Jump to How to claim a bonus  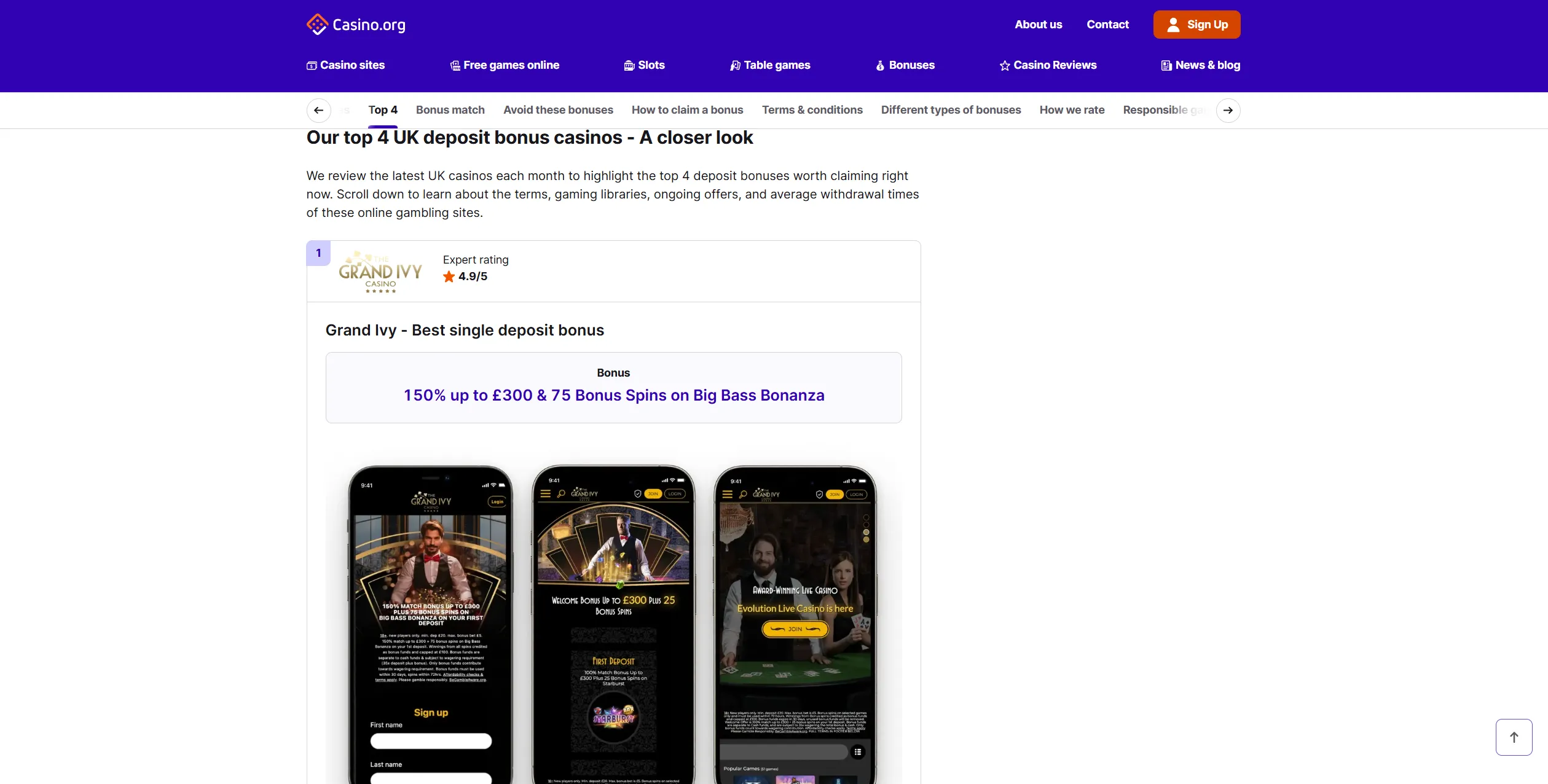(x=688, y=110)
